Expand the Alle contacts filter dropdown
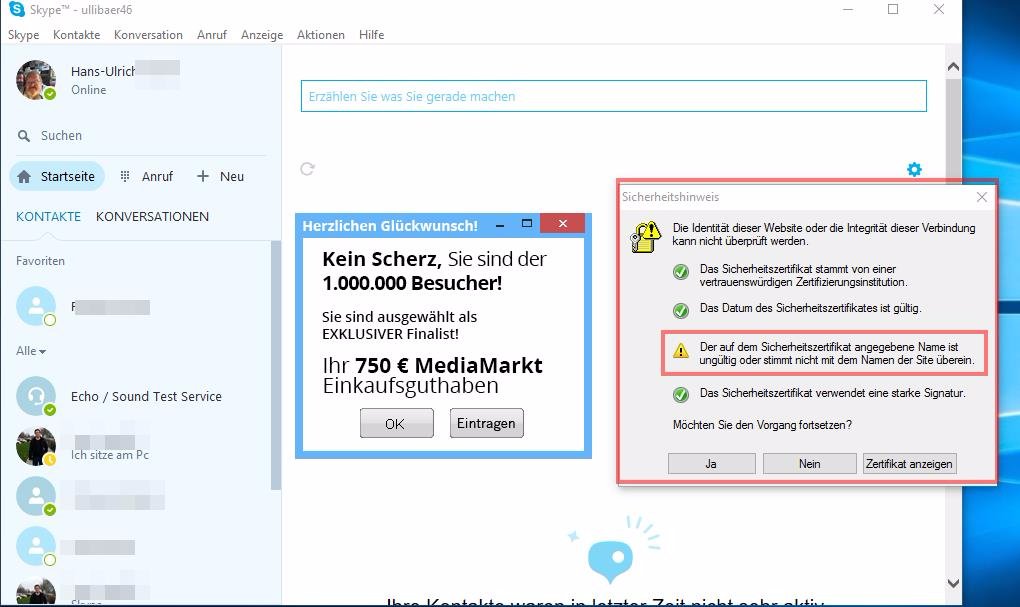Screen dimensions: 1020x607 click(31, 351)
